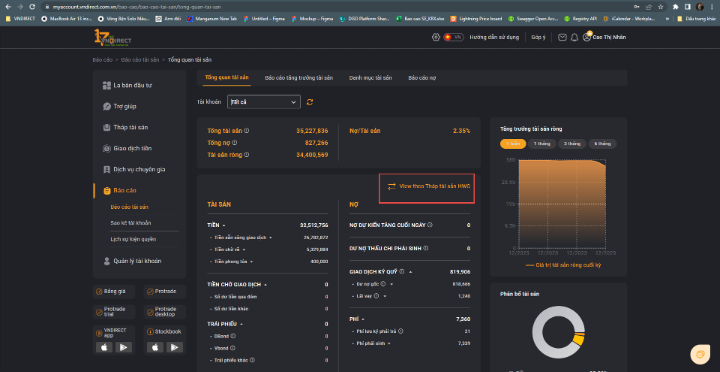
Task: Open the Protrade shortcut button
Action: point(164,291)
